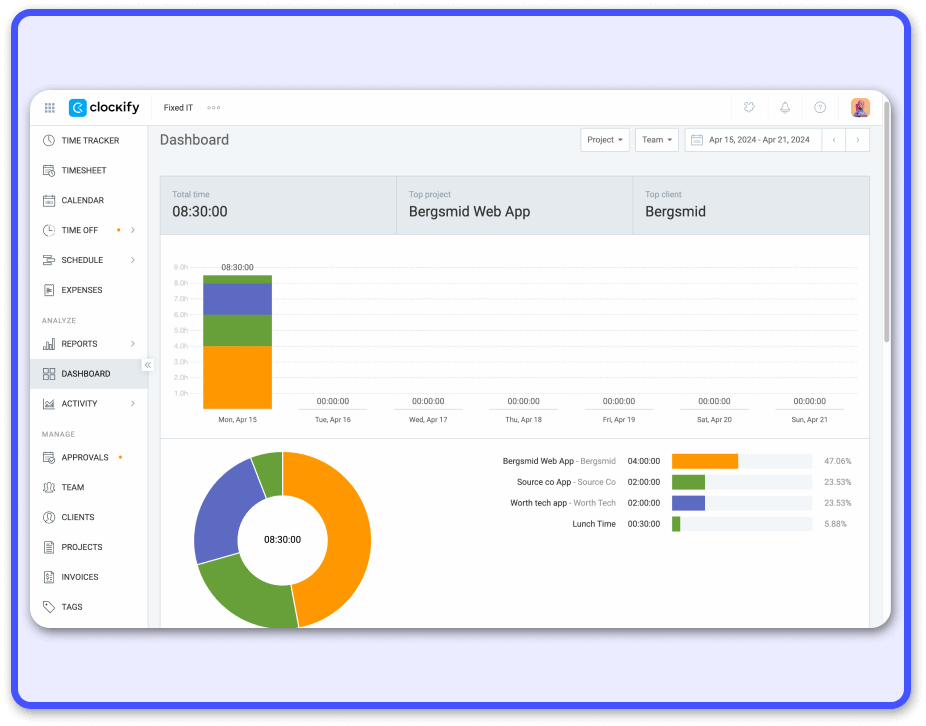Image resolution: width=926 pixels, height=726 pixels.
Task: Click the Schedule icon in sidebar
Action: point(49,260)
